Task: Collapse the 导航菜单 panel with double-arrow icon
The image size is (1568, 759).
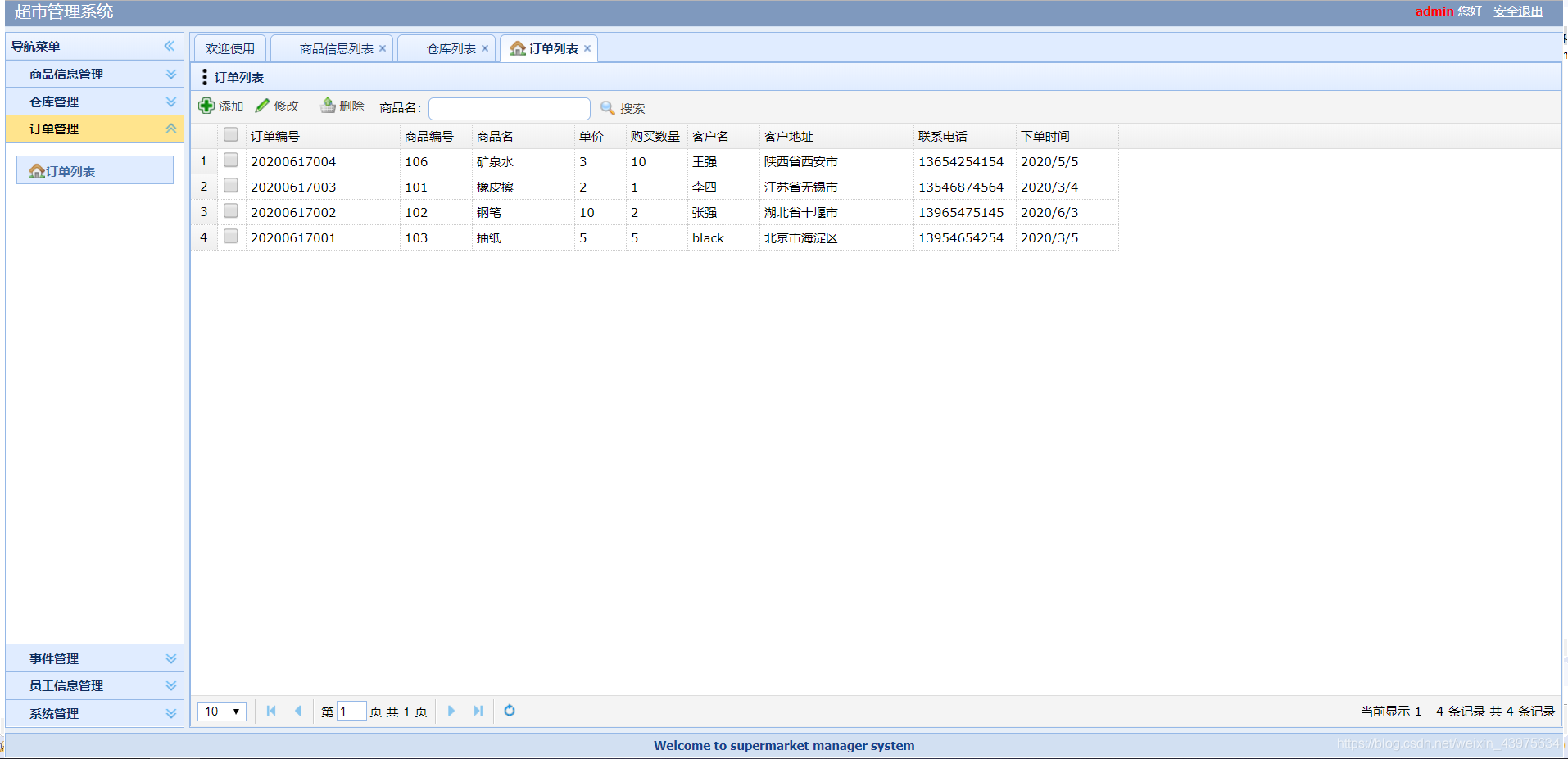Action: tap(169, 47)
